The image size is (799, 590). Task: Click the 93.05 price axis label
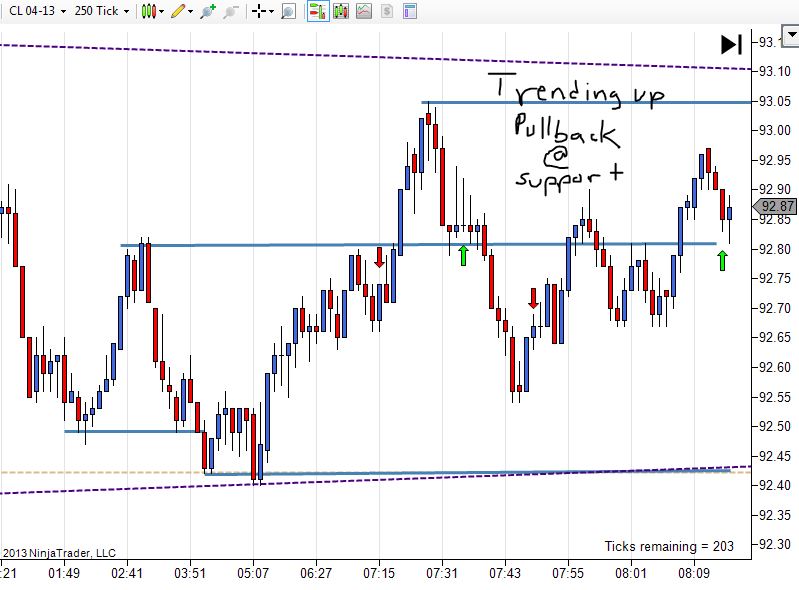(x=775, y=101)
